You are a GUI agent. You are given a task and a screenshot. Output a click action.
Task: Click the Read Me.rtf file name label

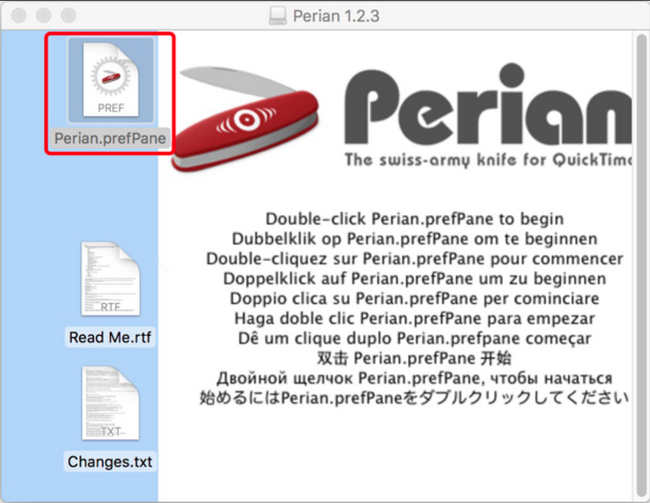(110, 337)
